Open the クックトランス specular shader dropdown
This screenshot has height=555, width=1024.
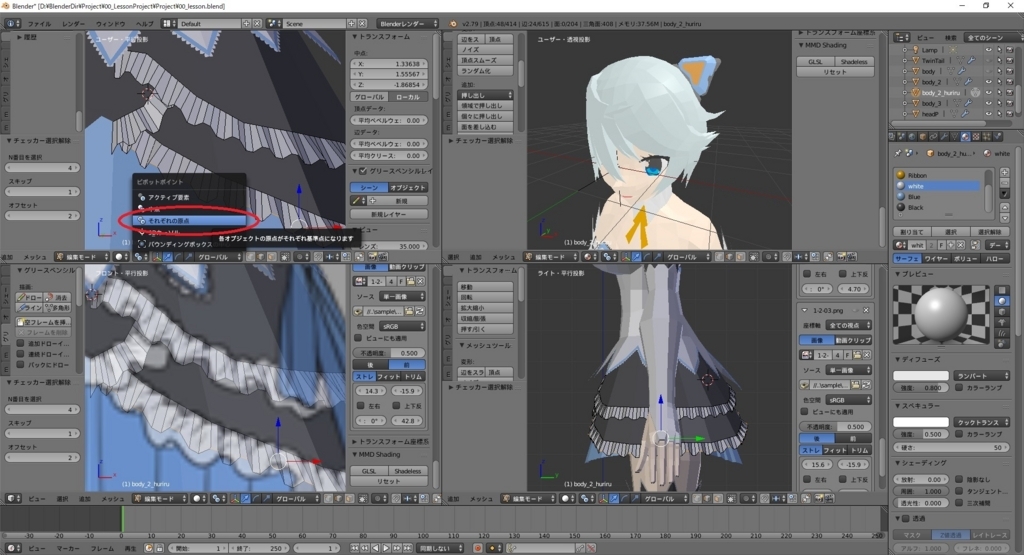[x=982, y=422]
